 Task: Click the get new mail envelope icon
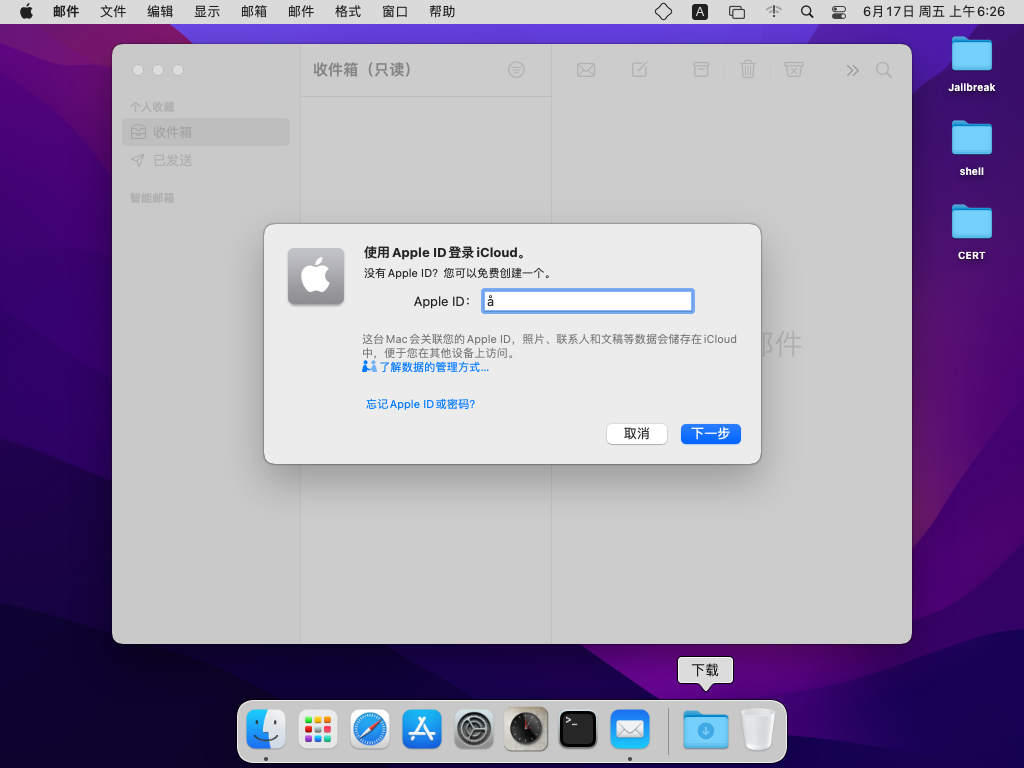(586, 70)
